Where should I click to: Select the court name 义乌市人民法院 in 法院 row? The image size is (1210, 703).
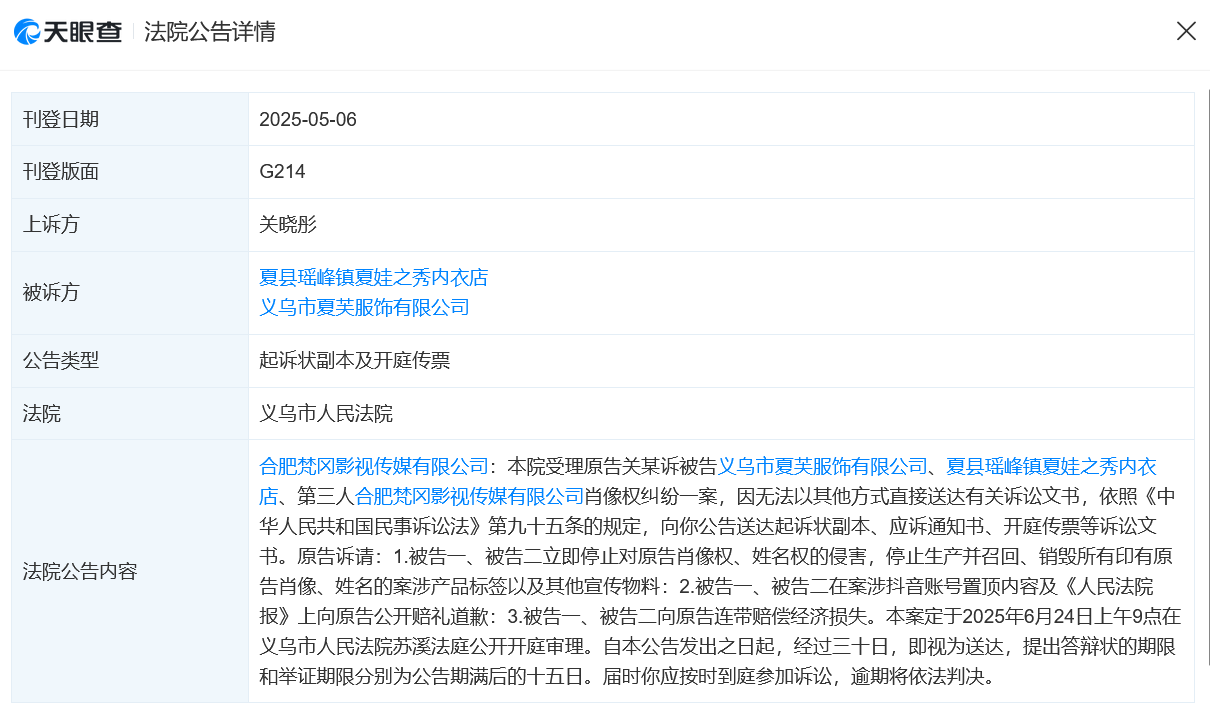(326, 413)
